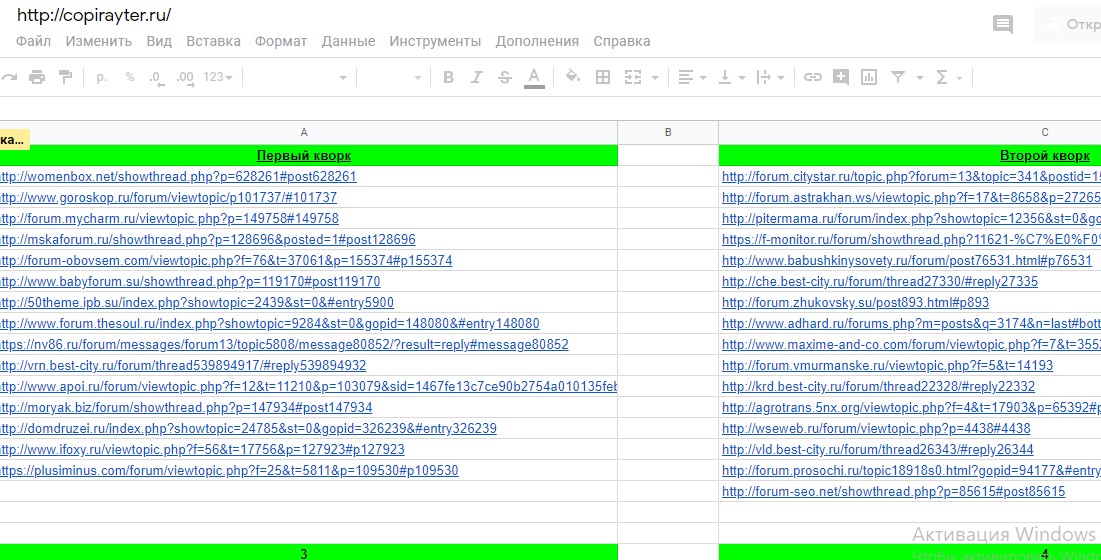Expand the text wrapping options arrow

click(x=780, y=78)
